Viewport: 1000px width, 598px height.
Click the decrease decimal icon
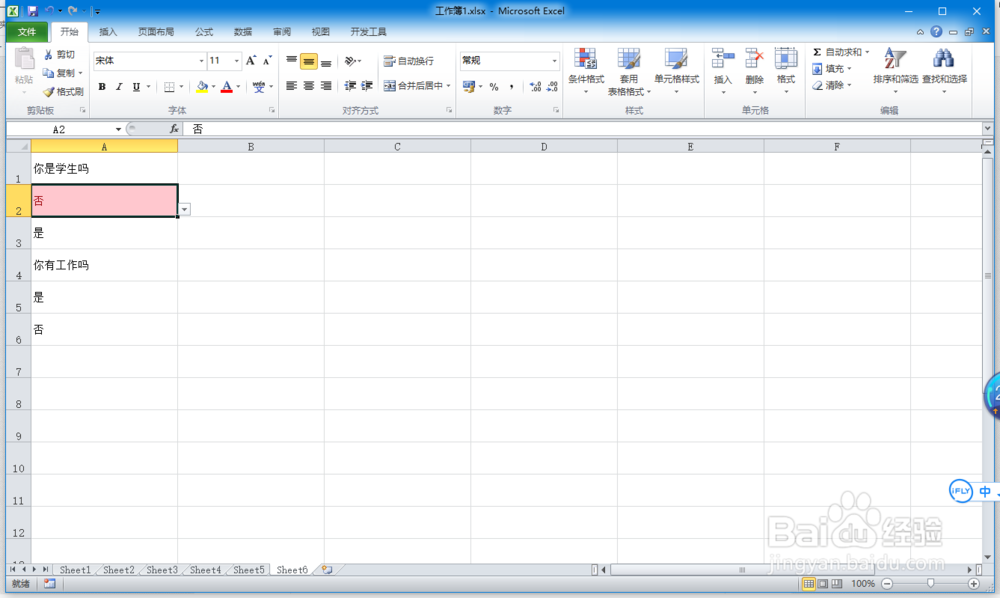tap(552, 87)
